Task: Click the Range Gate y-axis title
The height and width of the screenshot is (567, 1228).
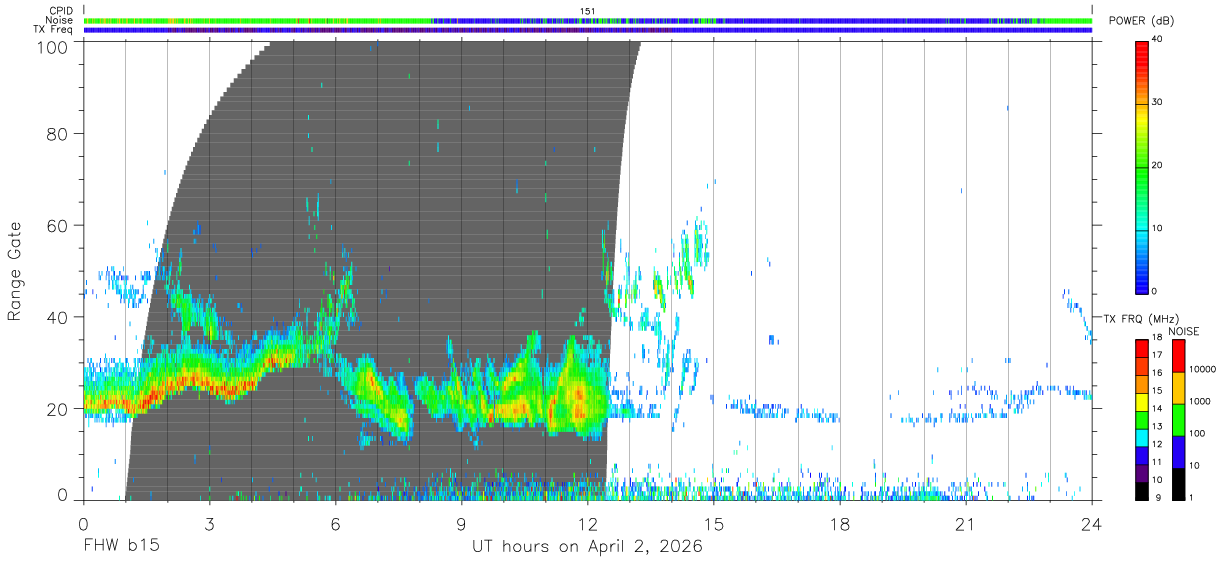Action: 15,271
